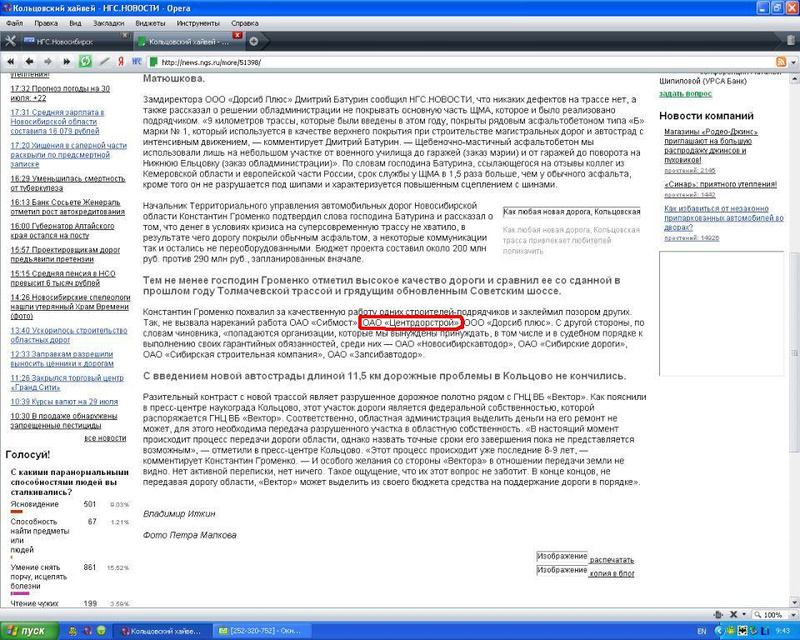Switch to [252-320-752] taskbar window
800x640 pixels.
point(260,631)
